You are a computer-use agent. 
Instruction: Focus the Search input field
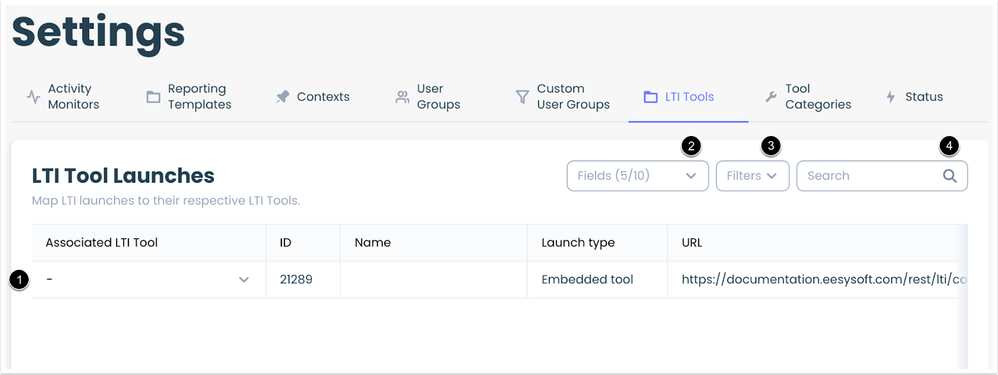coord(882,176)
